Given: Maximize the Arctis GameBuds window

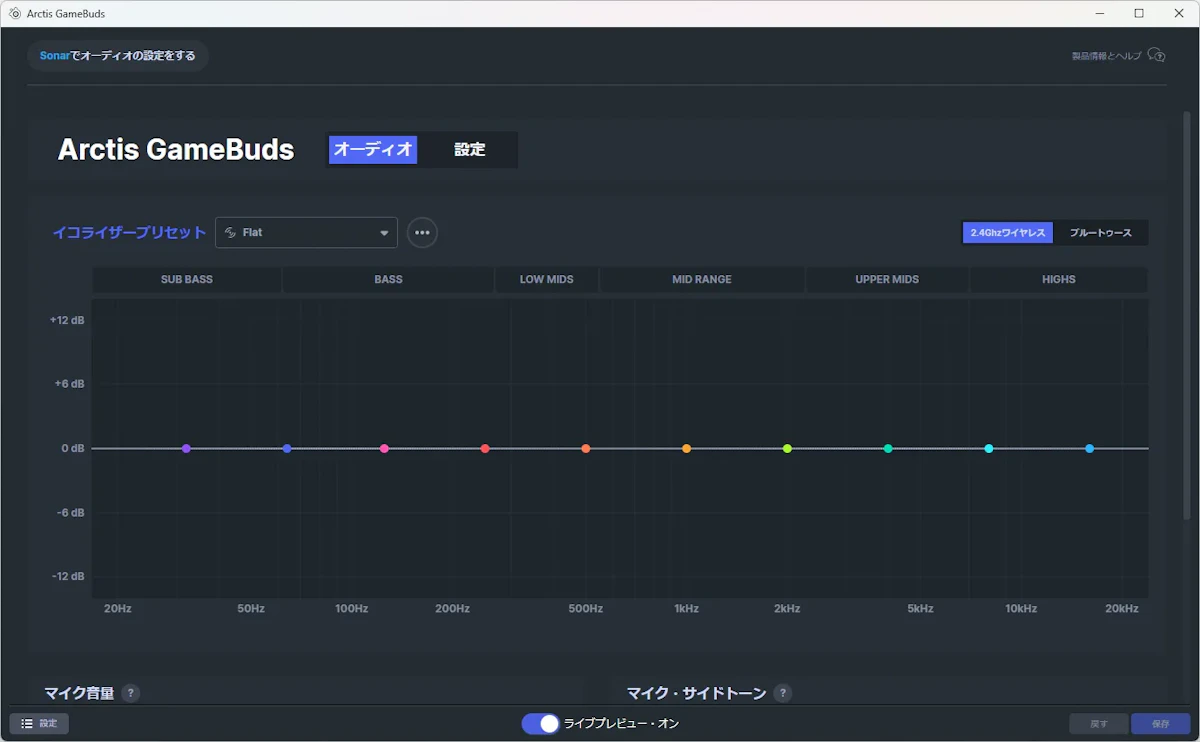Looking at the screenshot, I should [1139, 14].
